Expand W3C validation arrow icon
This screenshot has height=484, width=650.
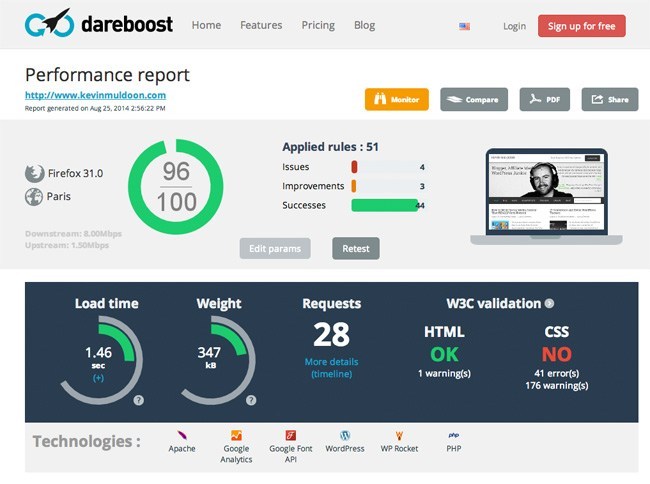tap(549, 304)
